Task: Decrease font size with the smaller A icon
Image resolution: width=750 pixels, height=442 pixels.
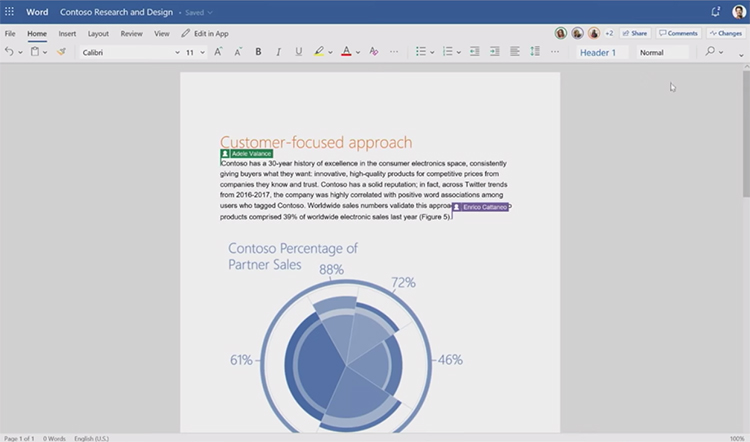Action: pyautogui.click(x=238, y=52)
